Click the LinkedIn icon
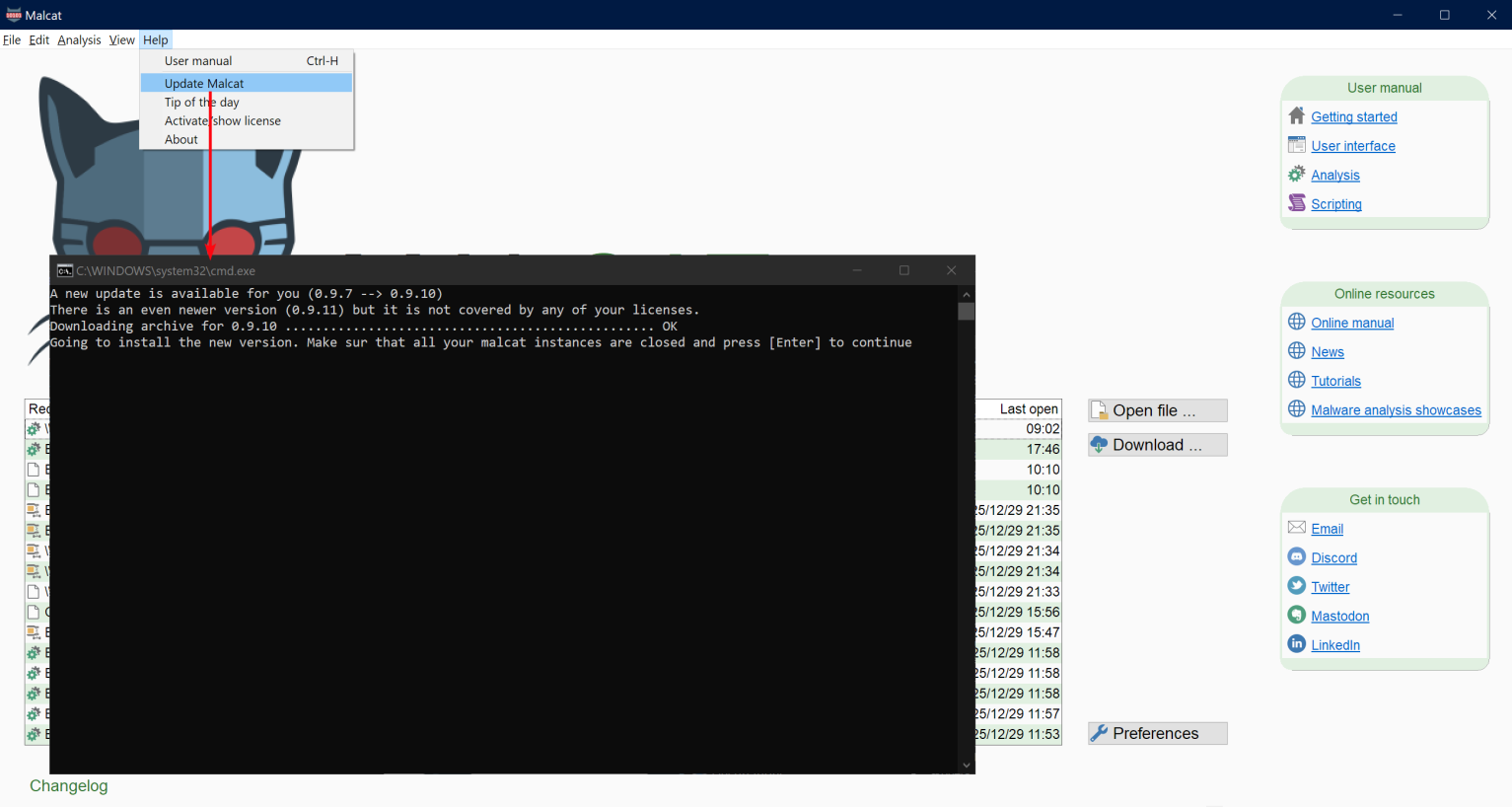Screen dimensions: 1512x807 [1296, 643]
